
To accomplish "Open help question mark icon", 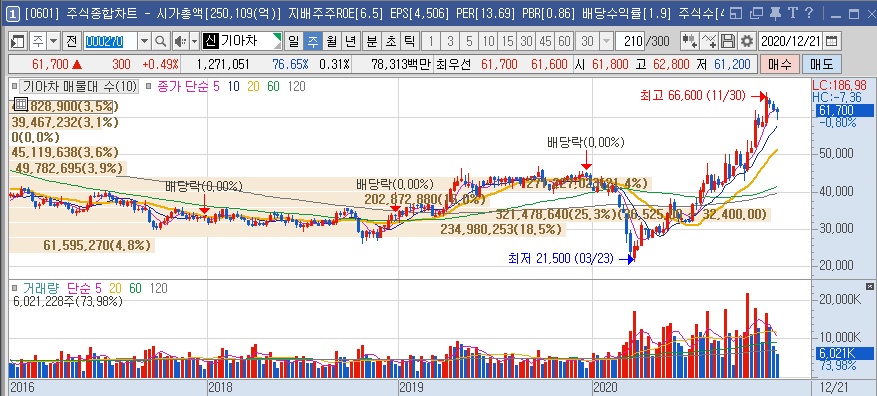I will coord(809,14).
